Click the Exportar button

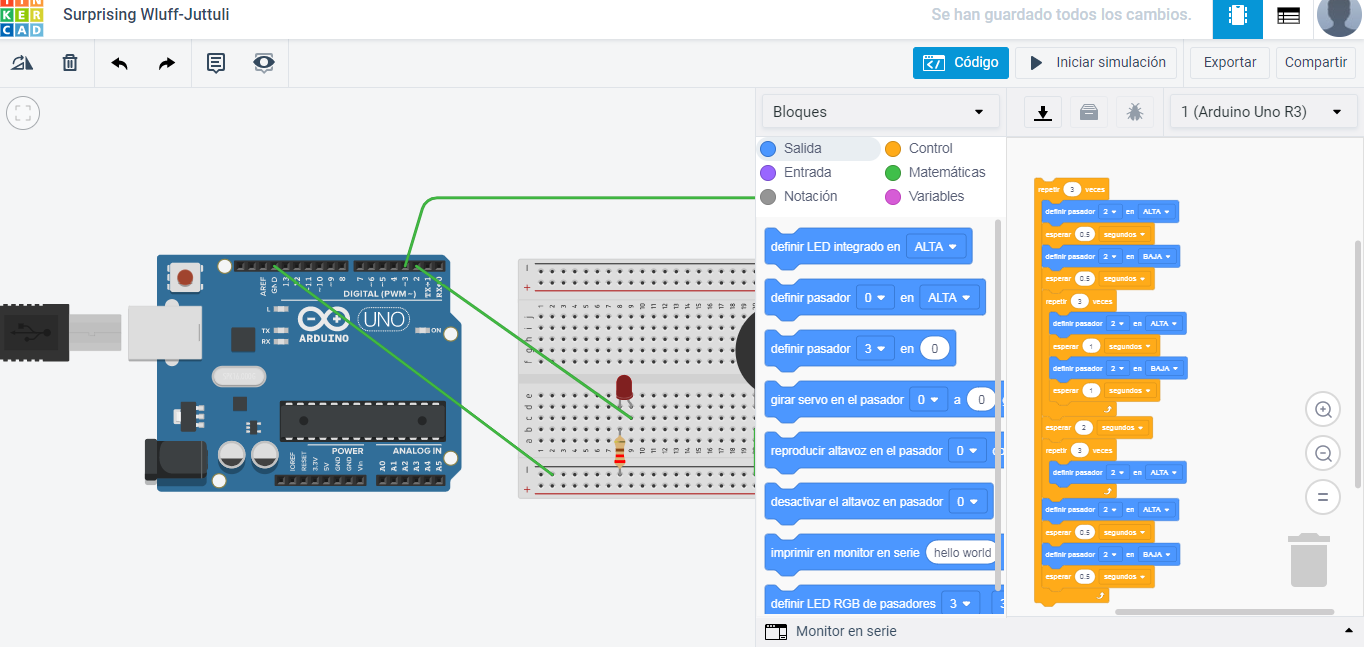(x=1230, y=62)
